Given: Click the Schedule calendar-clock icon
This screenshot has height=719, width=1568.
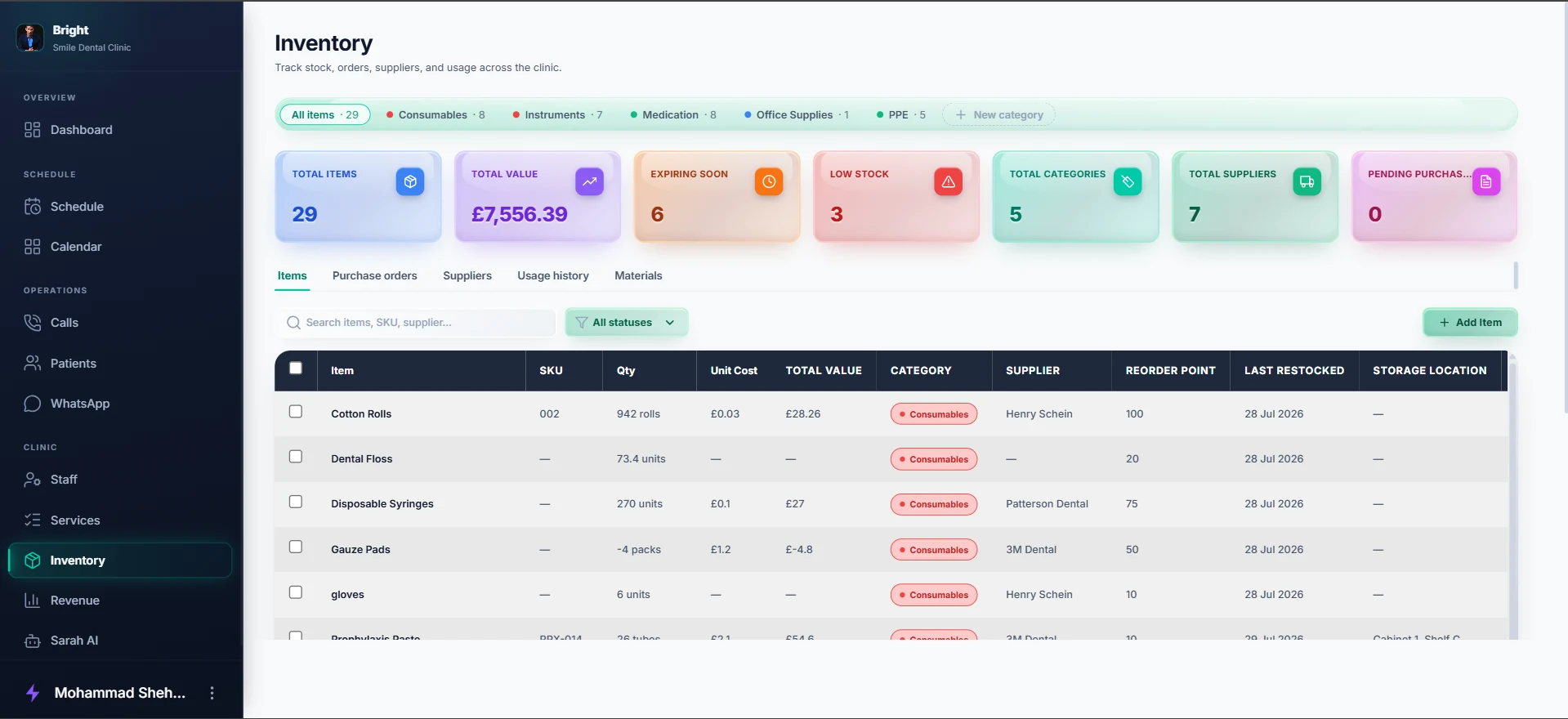Looking at the screenshot, I should point(33,207).
